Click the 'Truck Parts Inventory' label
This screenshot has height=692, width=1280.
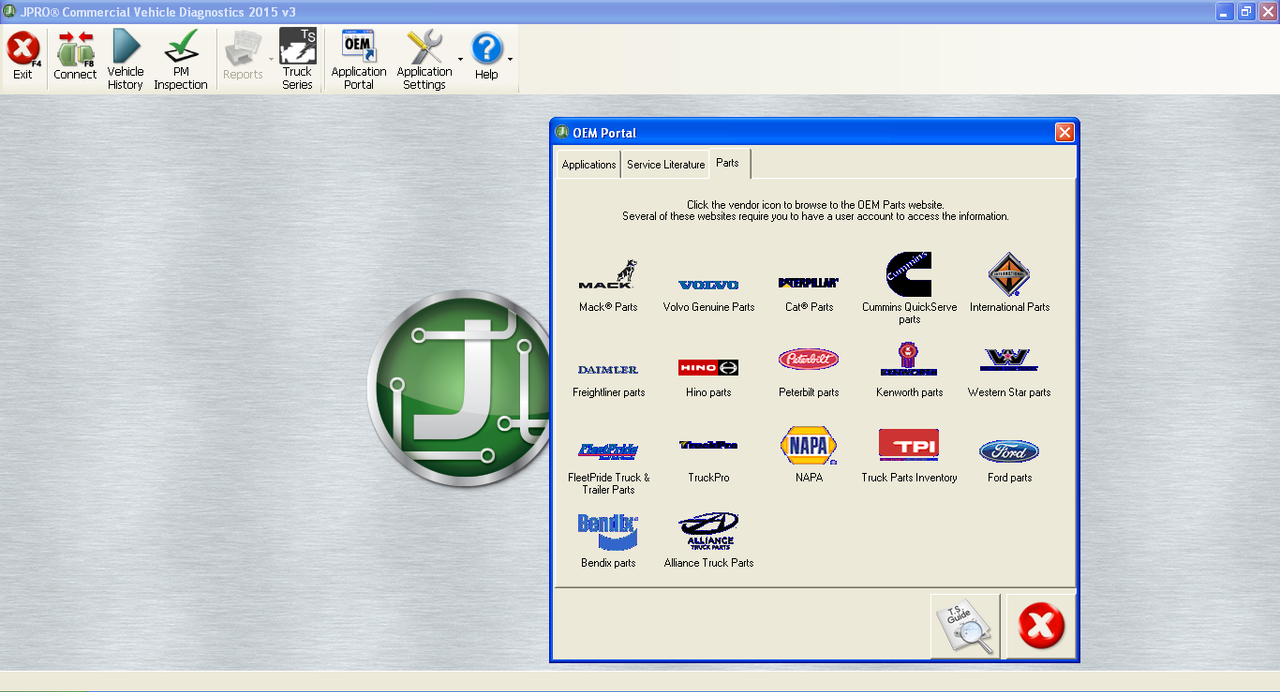909,478
